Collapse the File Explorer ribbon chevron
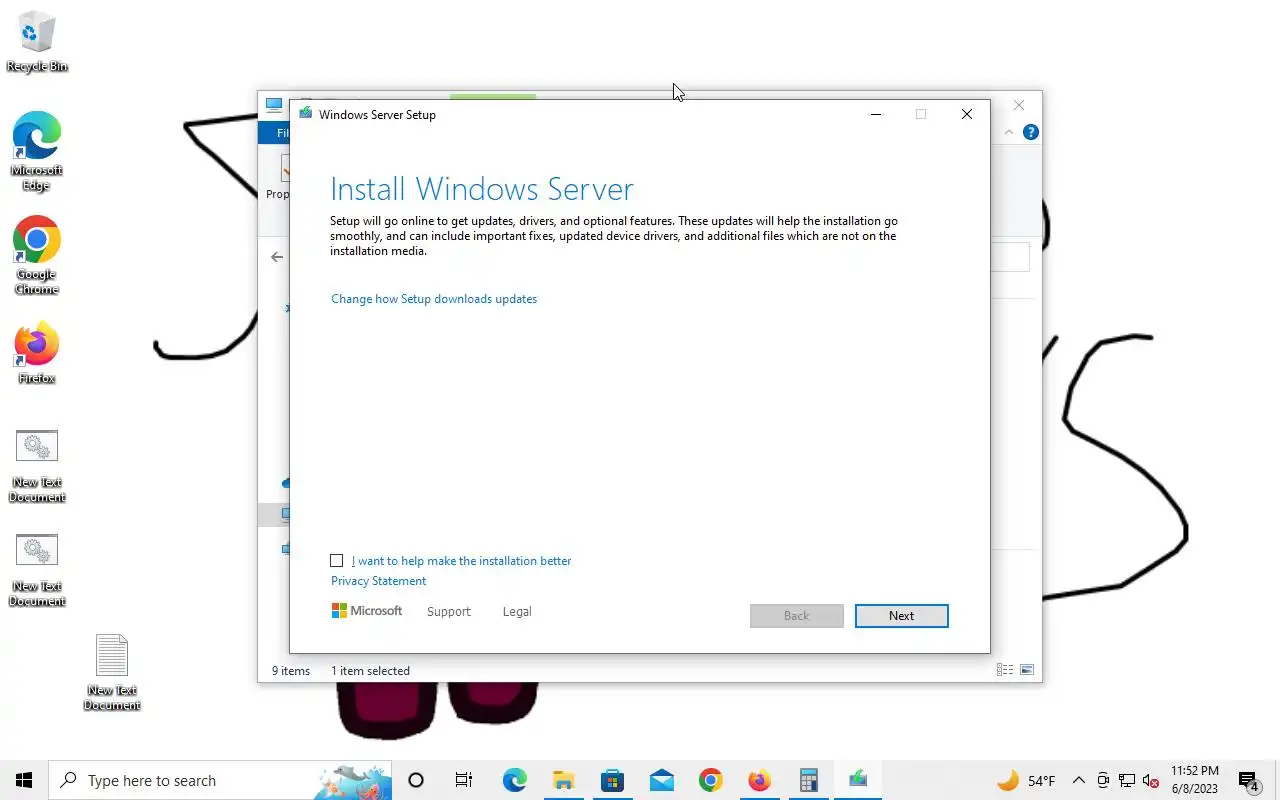 [1009, 132]
